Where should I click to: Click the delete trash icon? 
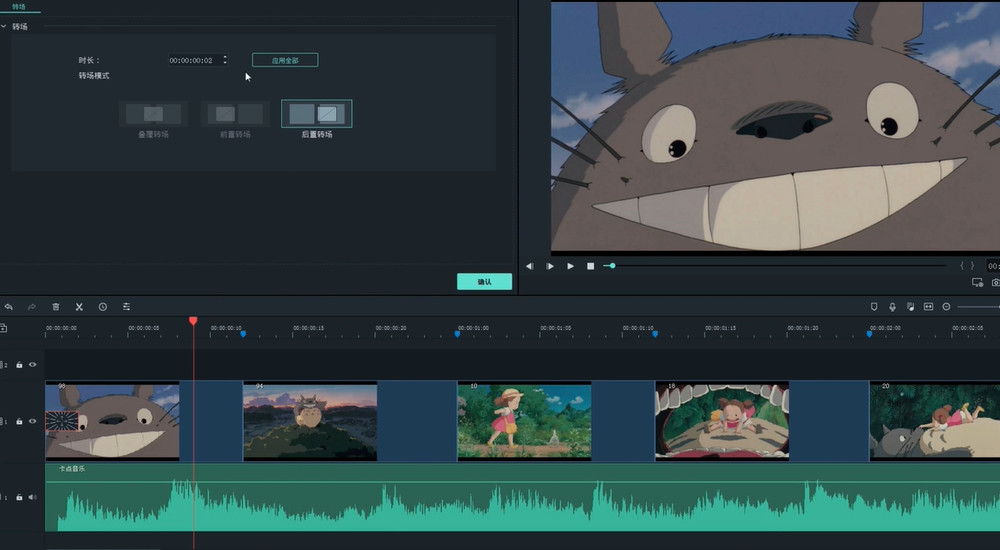(x=56, y=306)
